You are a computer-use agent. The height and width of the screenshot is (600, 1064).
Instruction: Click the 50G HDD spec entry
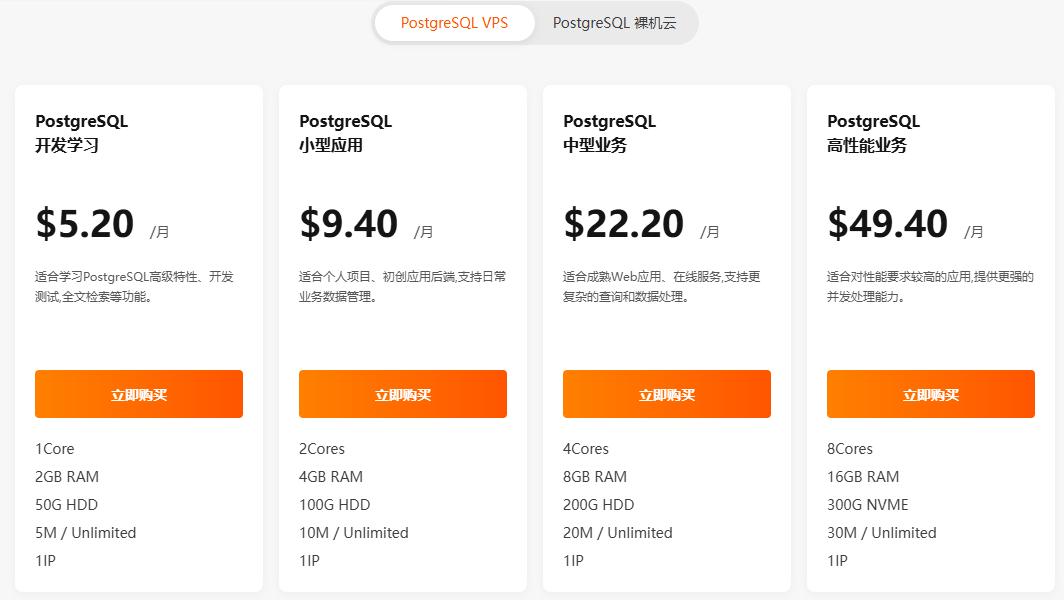click(66, 505)
